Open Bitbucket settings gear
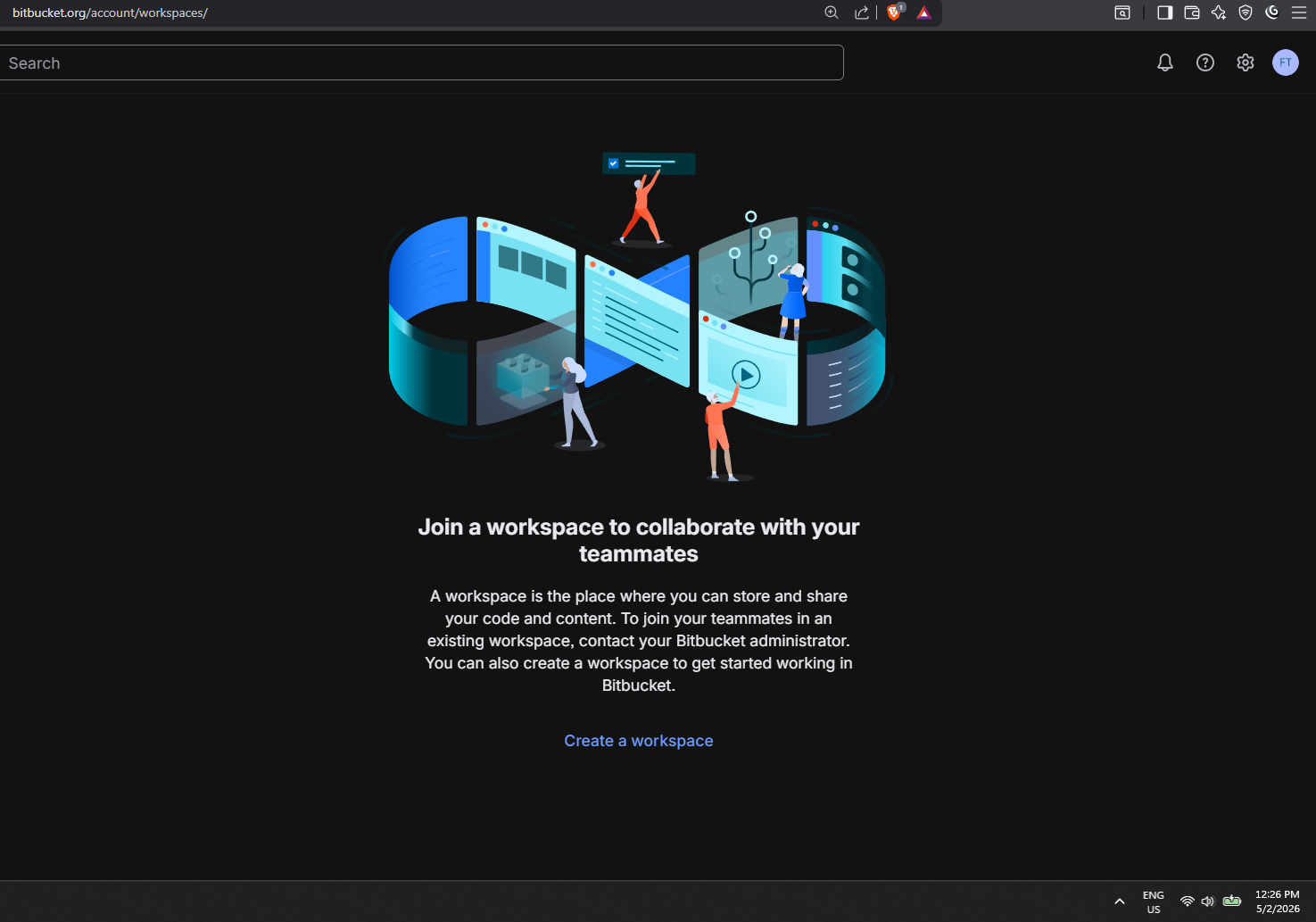Image resolution: width=1316 pixels, height=922 pixels. [x=1246, y=62]
